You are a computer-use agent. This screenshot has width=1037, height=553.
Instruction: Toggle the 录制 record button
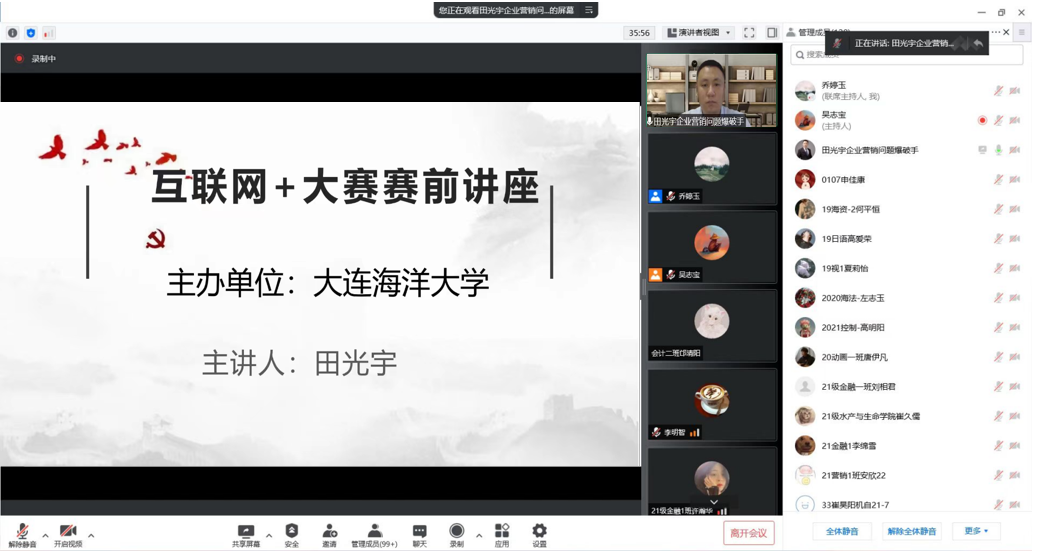[456, 533]
